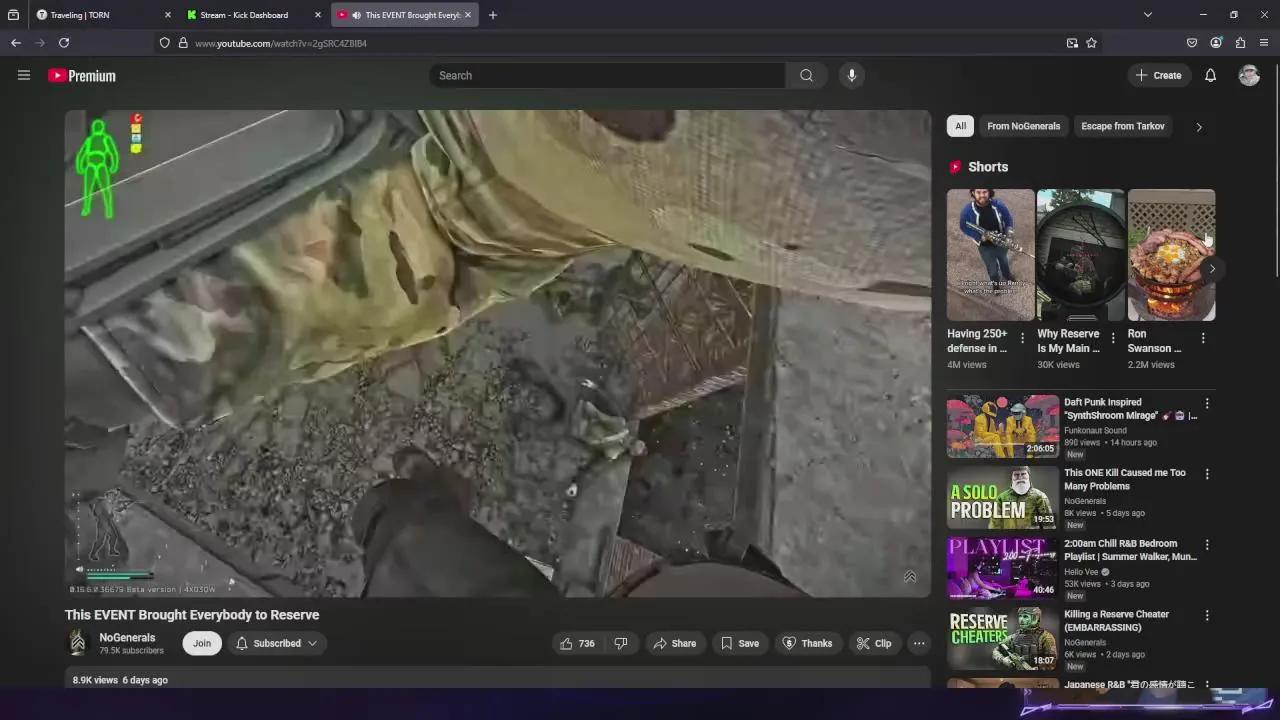Select the Escape from Tarkov chip
Screen dimensions: 1280x720
pos(1122,126)
